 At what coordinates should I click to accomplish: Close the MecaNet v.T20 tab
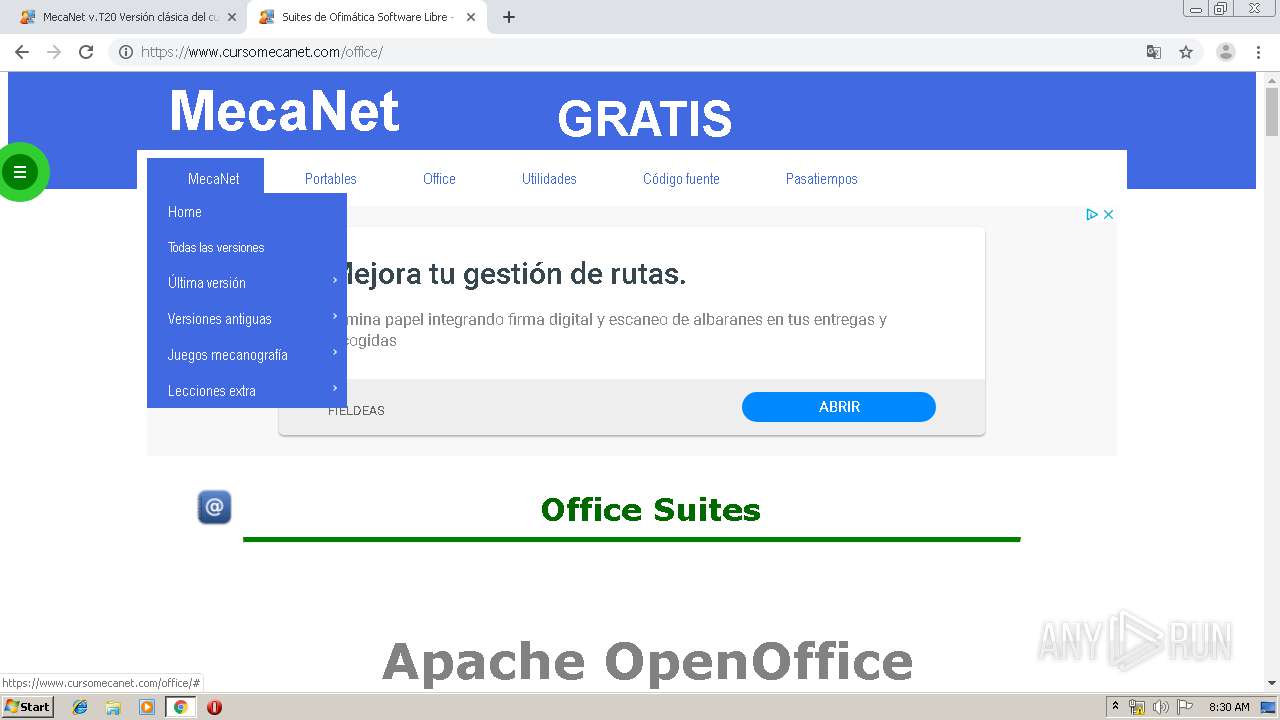pos(232,17)
